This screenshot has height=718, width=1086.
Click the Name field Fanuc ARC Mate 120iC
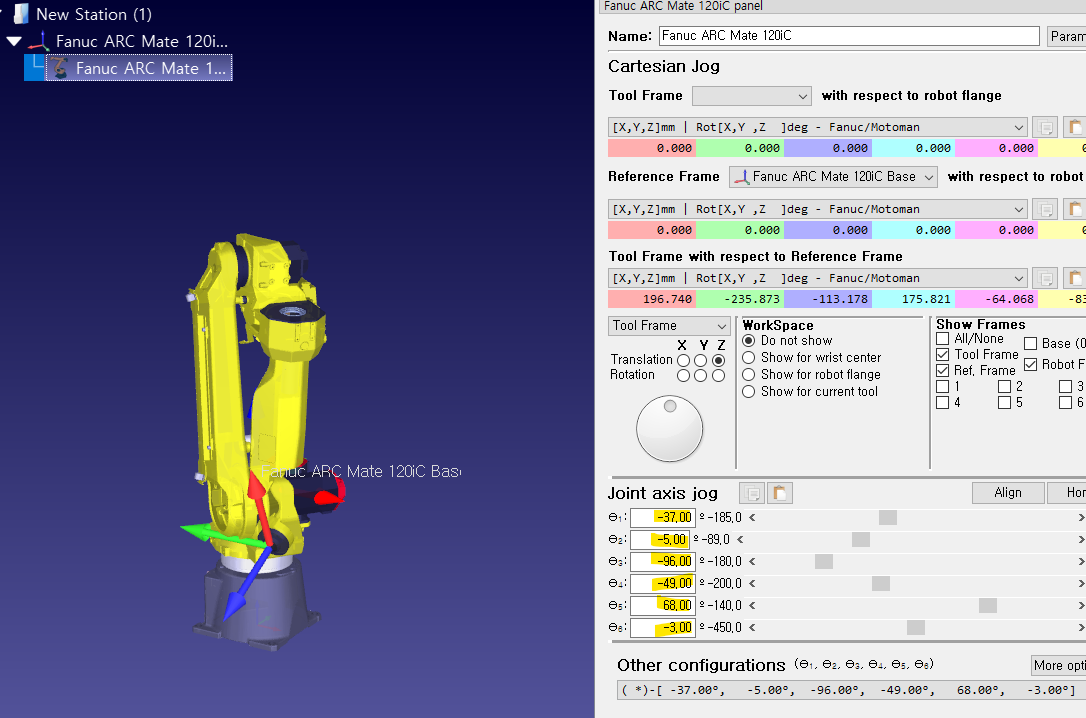[x=849, y=36]
